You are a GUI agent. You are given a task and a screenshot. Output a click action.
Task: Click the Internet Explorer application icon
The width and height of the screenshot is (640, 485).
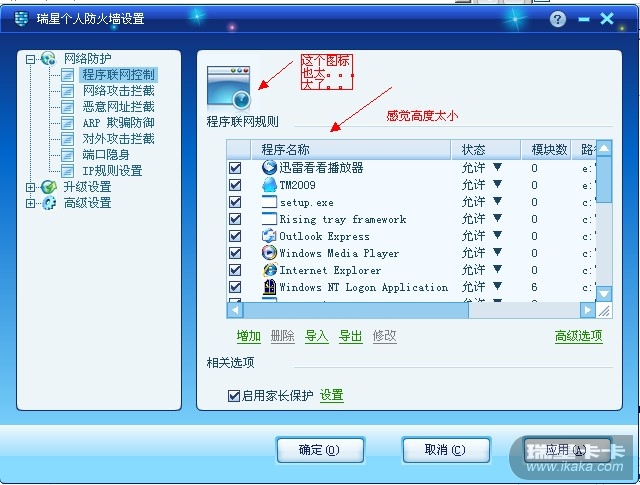click(269, 270)
